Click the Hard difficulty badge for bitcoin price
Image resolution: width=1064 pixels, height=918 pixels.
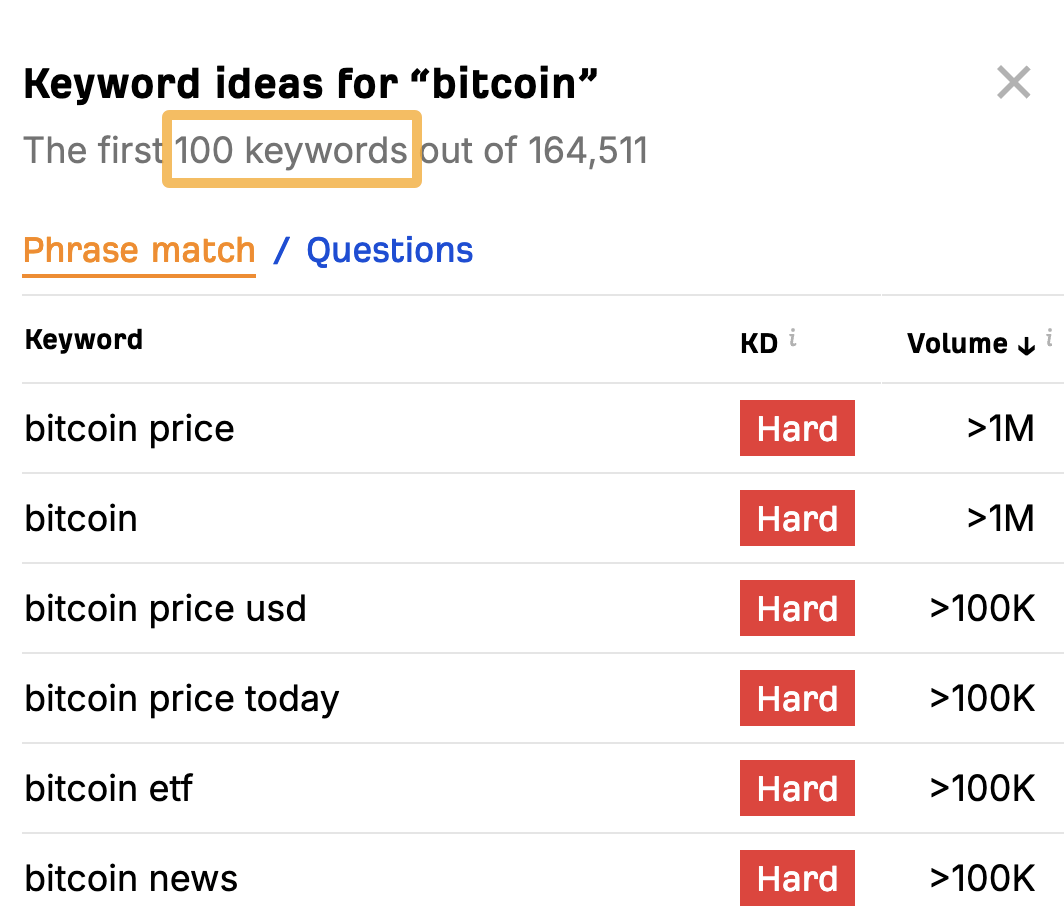coord(797,428)
